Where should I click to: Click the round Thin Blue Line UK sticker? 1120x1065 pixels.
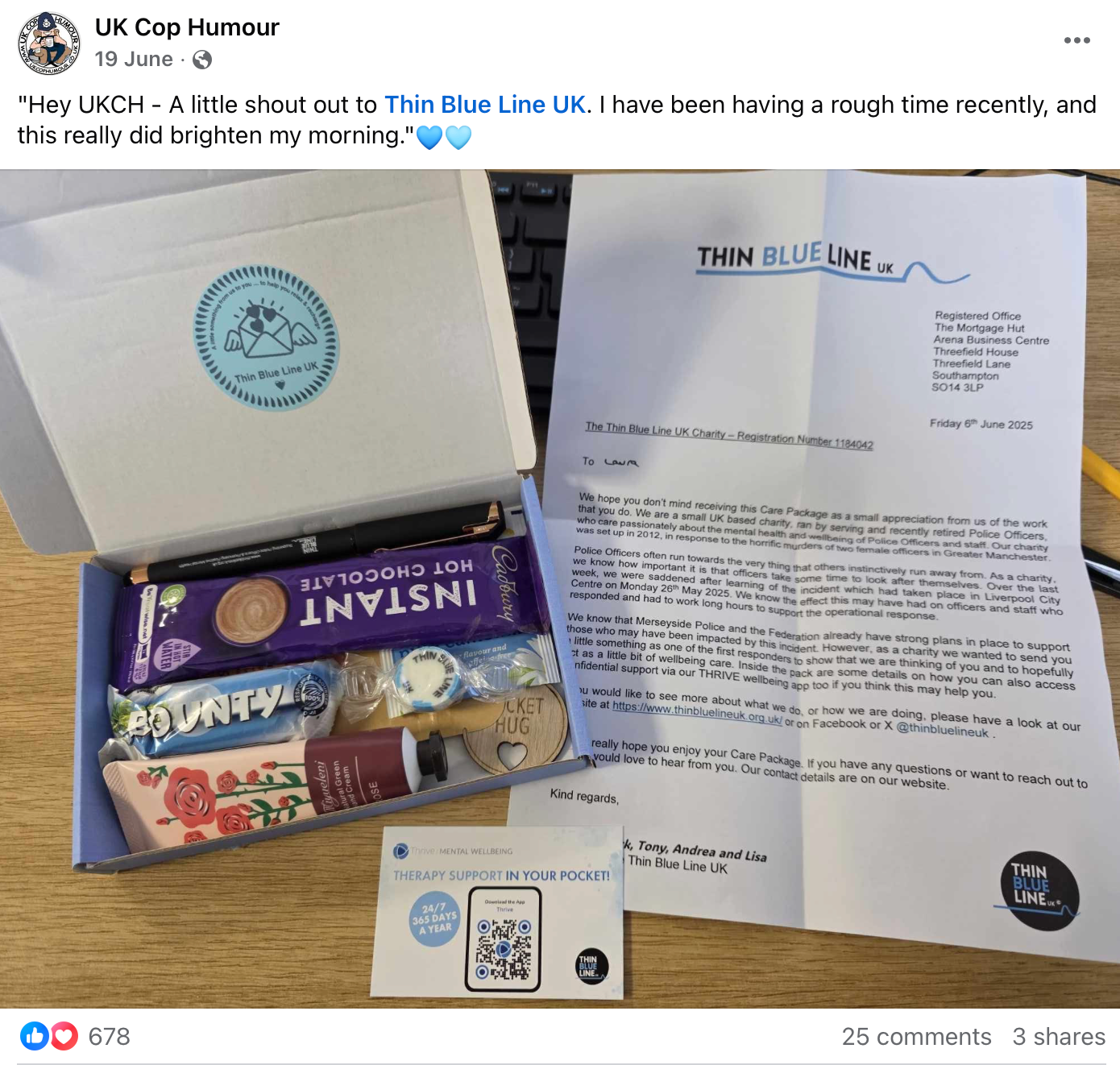[266, 338]
